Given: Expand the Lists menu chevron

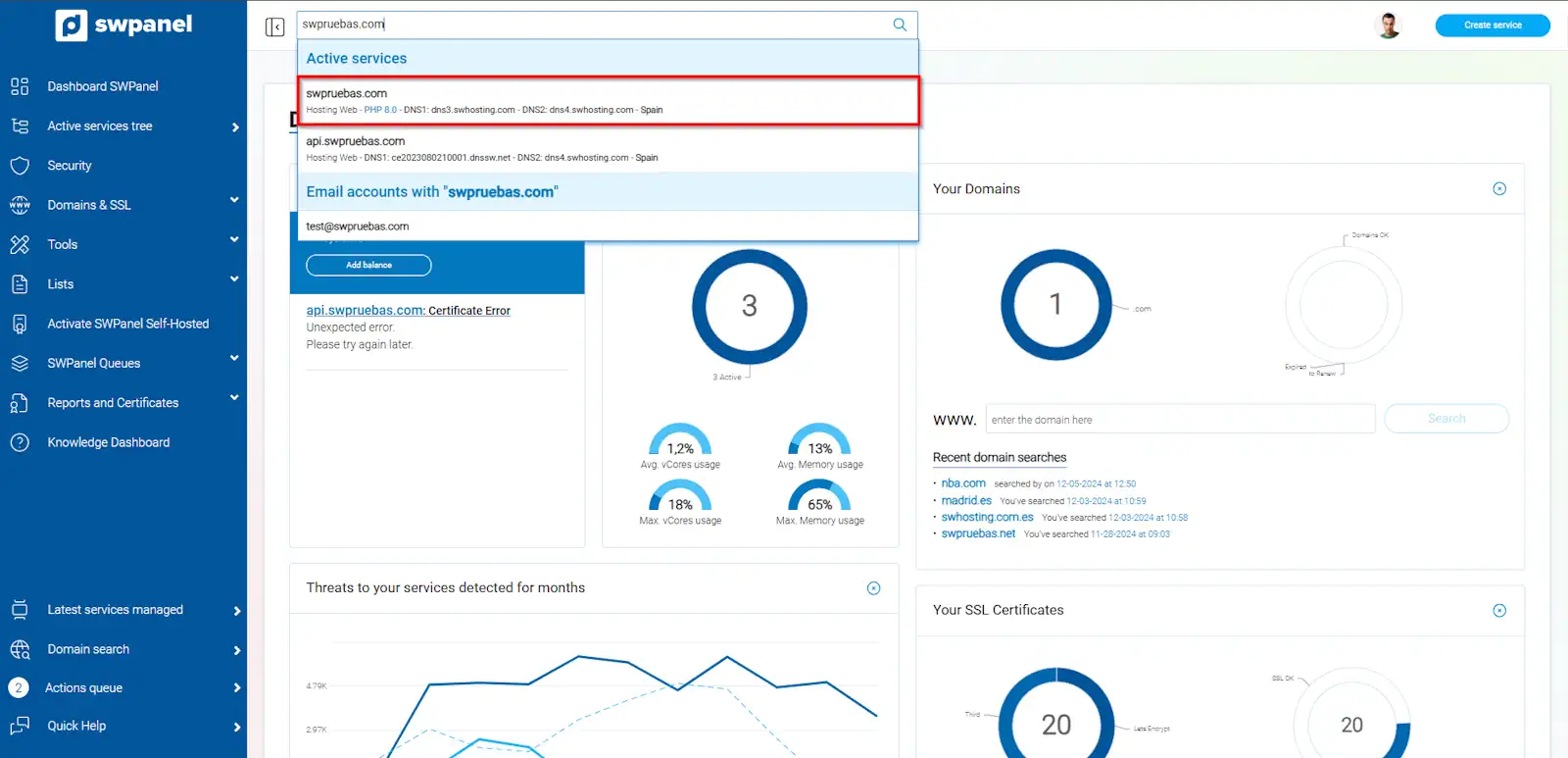Looking at the screenshot, I should coord(234,279).
